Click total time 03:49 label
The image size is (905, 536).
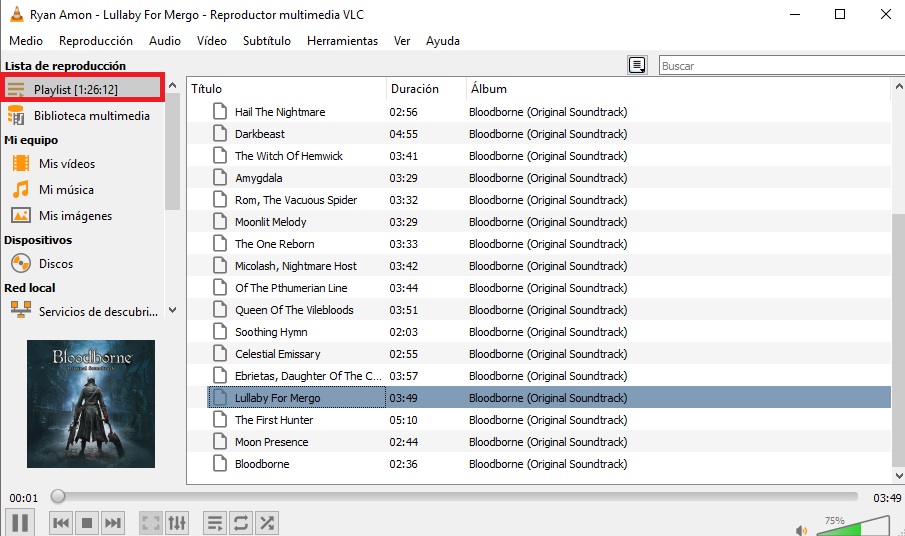tap(887, 498)
